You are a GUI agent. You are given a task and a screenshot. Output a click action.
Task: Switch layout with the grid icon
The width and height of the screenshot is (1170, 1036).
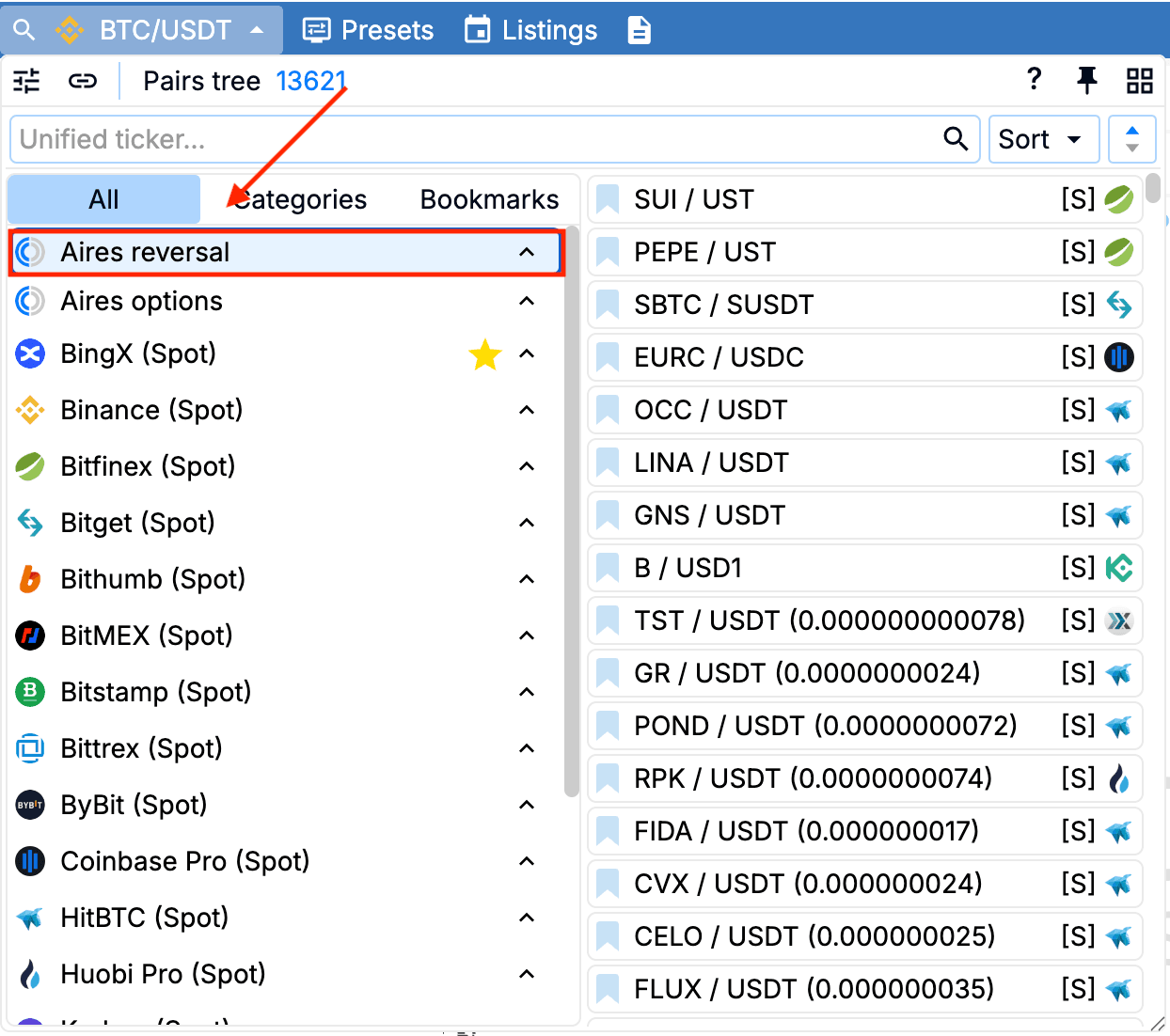click(x=1140, y=81)
